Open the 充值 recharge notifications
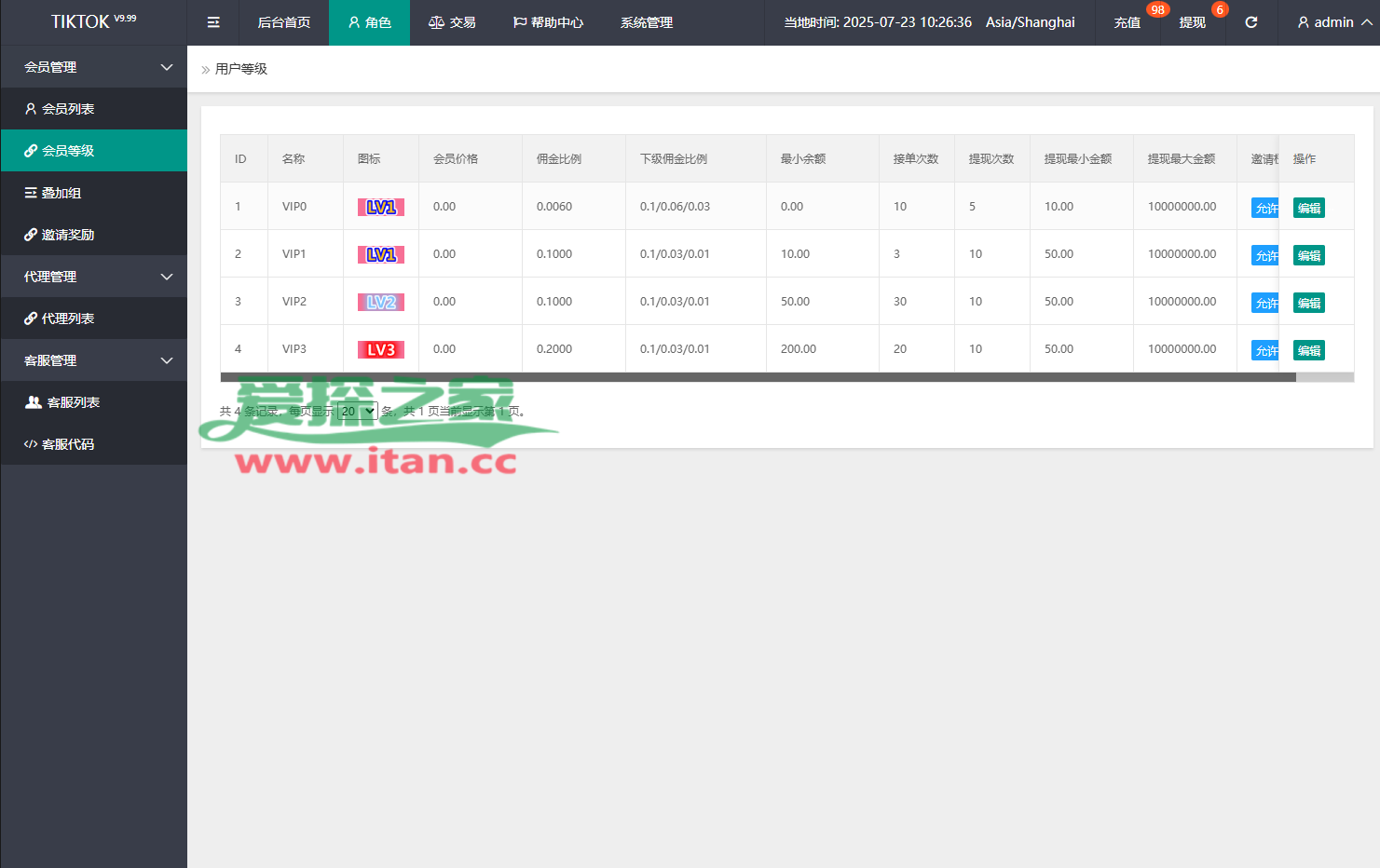 pos(1127,22)
